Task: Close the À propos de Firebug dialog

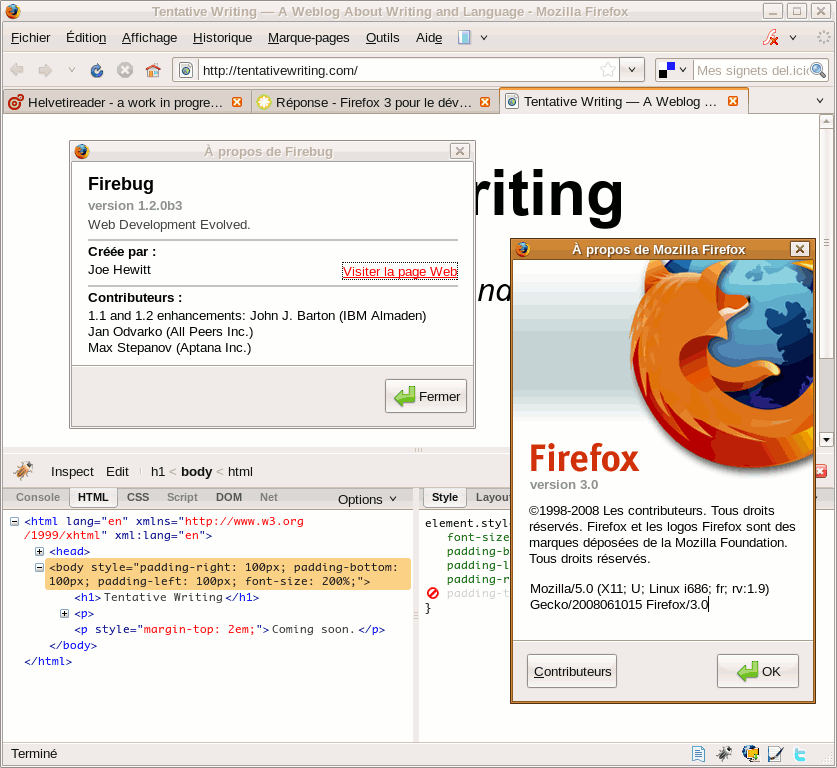Action: coord(460,151)
